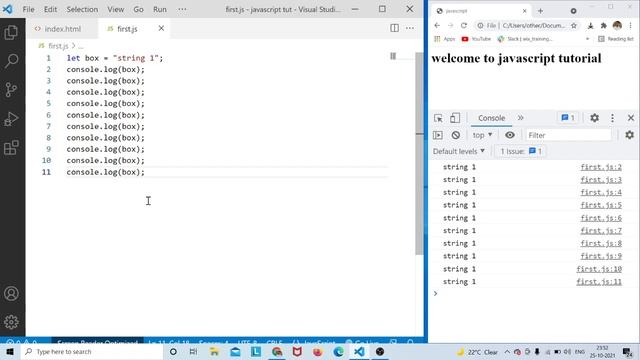Image resolution: width=640 pixels, height=360 pixels.
Task: Click the console Filter field
Action: pyautogui.click(x=569, y=135)
